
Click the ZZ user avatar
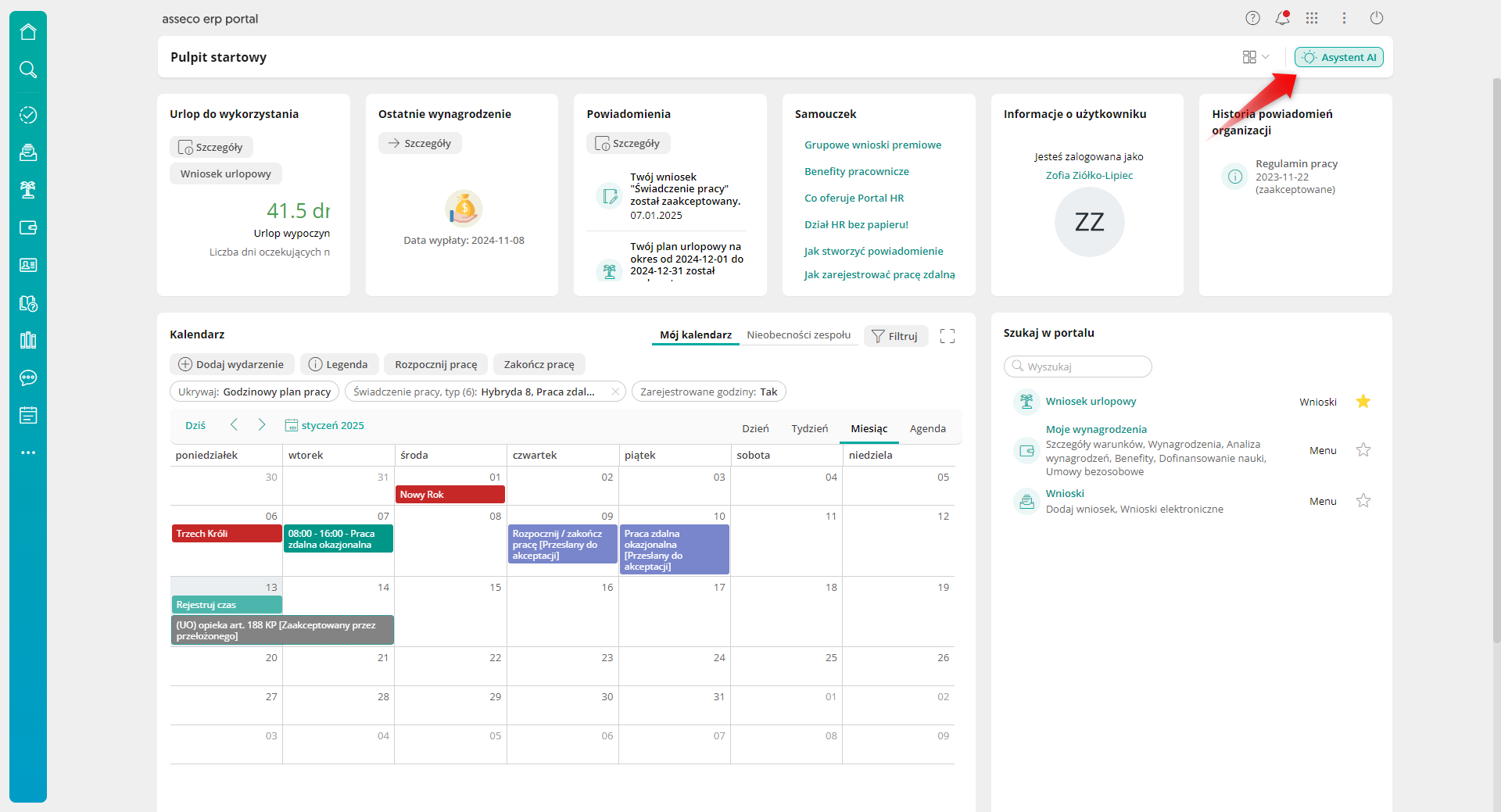(1090, 222)
